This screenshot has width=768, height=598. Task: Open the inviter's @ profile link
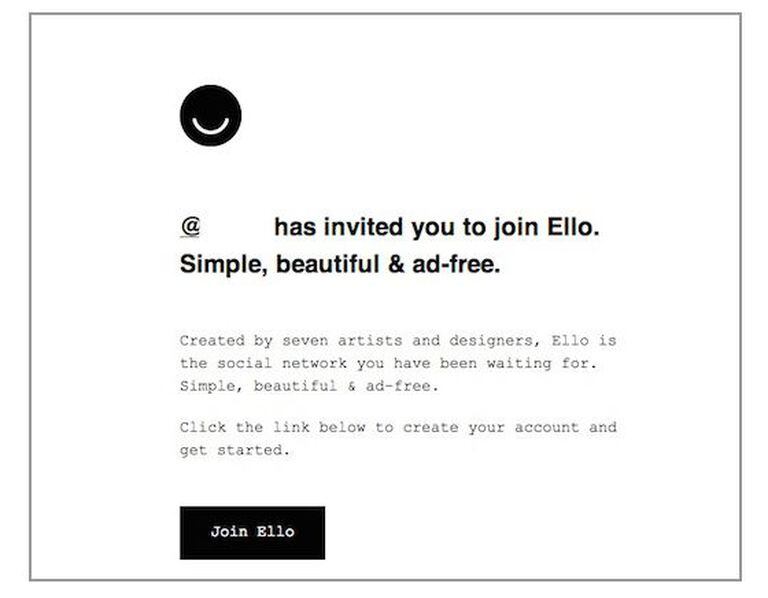pyautogui.click(x=191, y=228)
